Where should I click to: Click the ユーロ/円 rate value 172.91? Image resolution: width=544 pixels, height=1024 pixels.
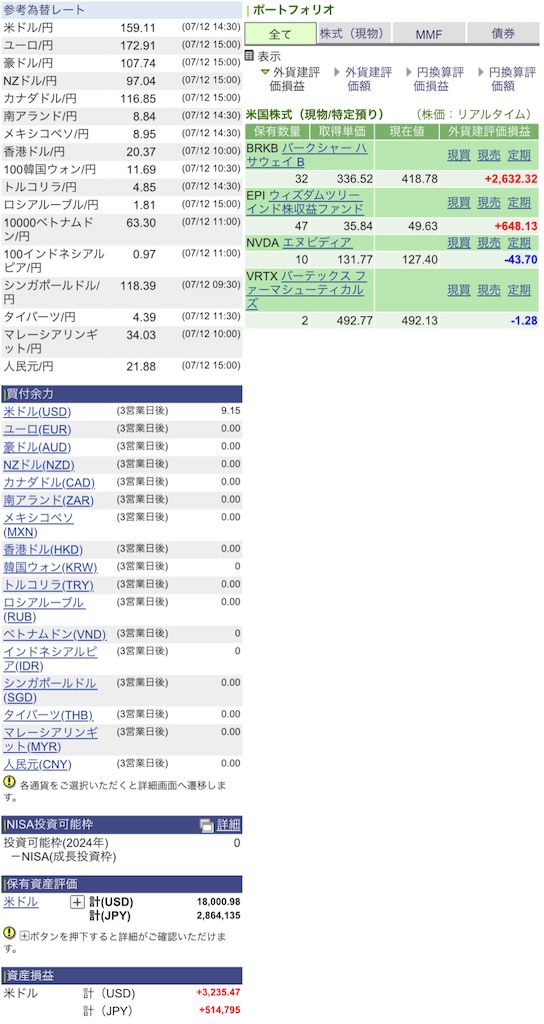coord(138,46)
